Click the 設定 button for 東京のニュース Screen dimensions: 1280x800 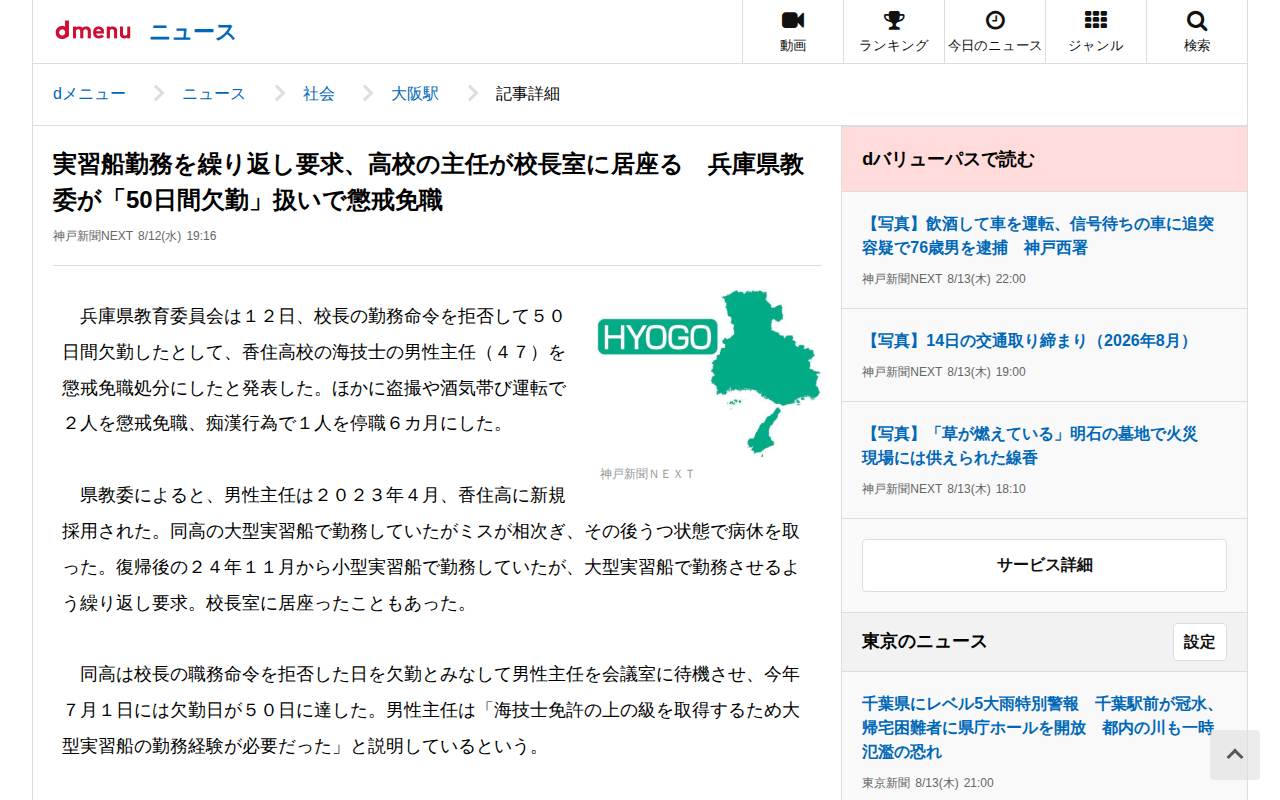pyautogui.click(x=1199, y=642)
